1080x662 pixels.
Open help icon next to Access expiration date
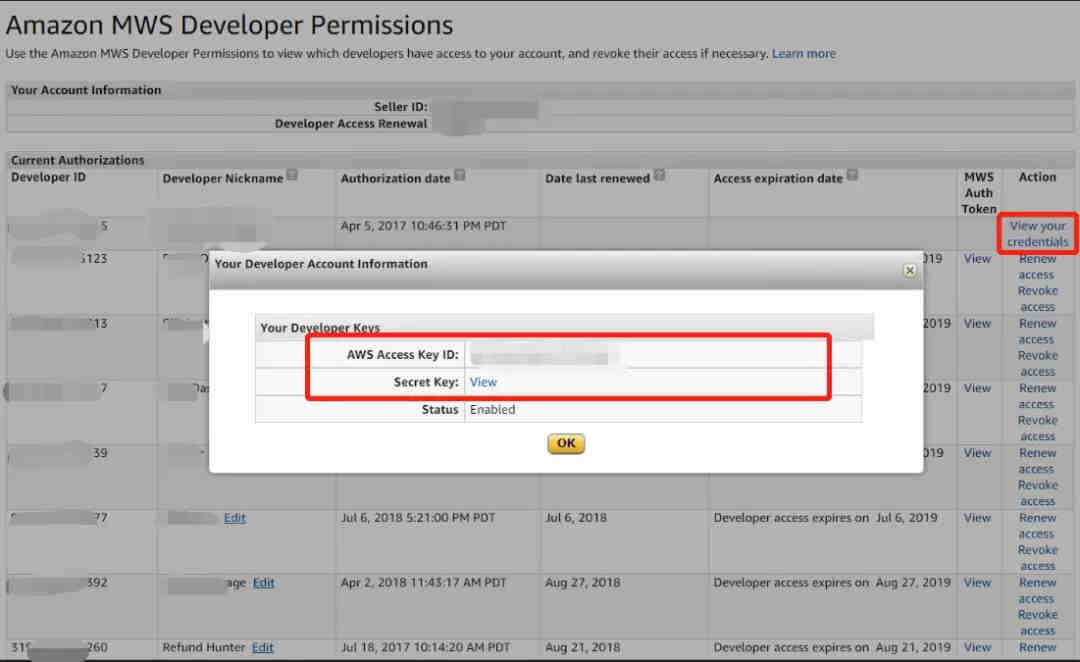click(852, 175)
